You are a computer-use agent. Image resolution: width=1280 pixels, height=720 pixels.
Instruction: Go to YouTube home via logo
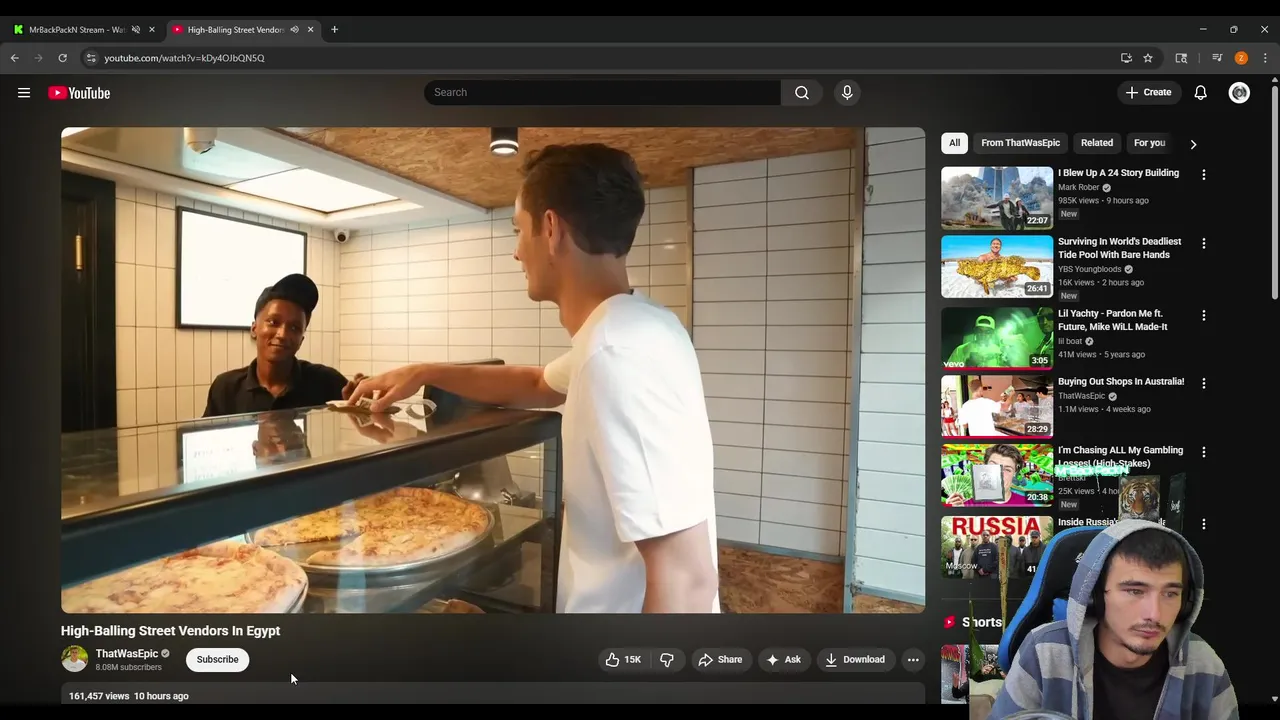coord(79,93)
